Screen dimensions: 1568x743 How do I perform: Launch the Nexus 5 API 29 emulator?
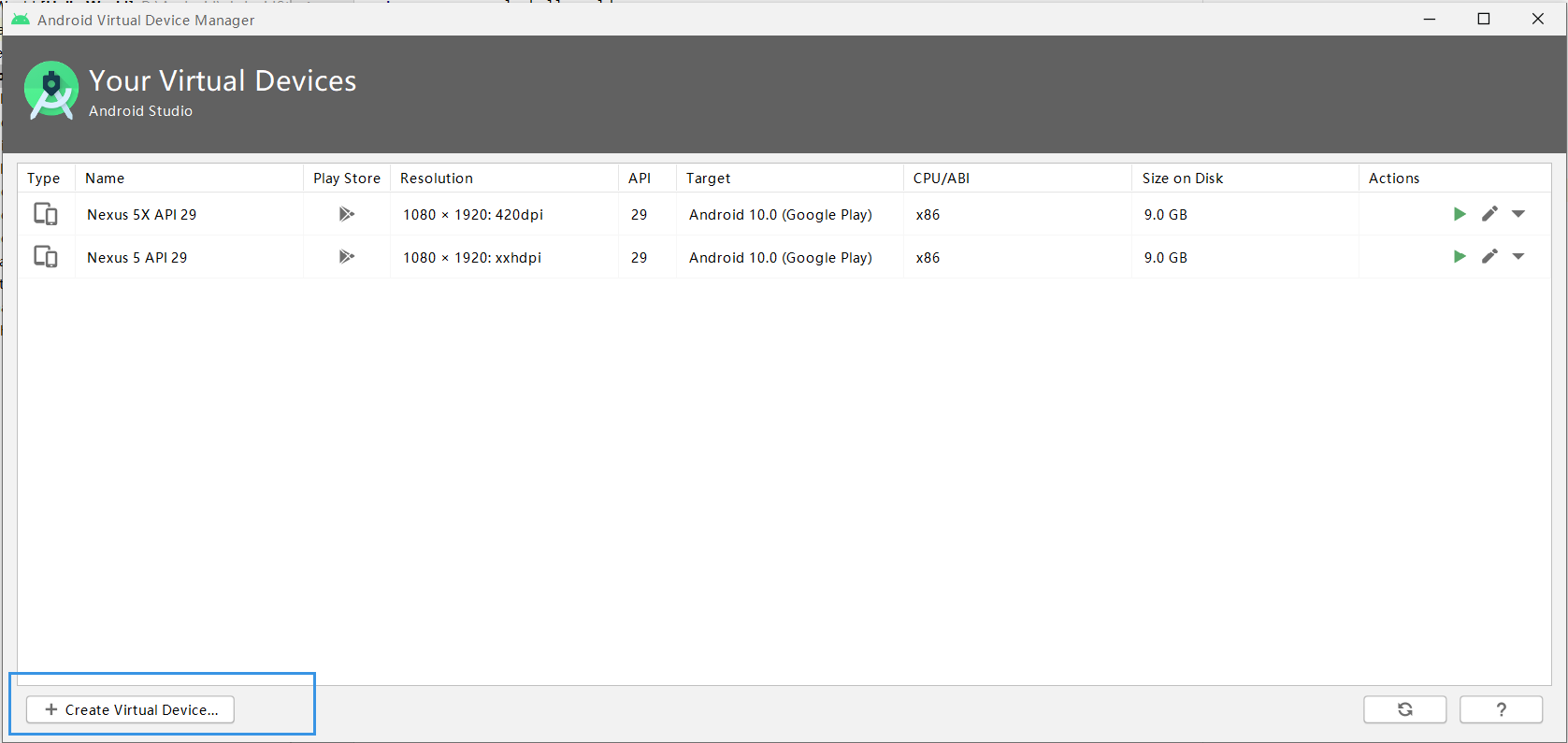click(1460, 256)
